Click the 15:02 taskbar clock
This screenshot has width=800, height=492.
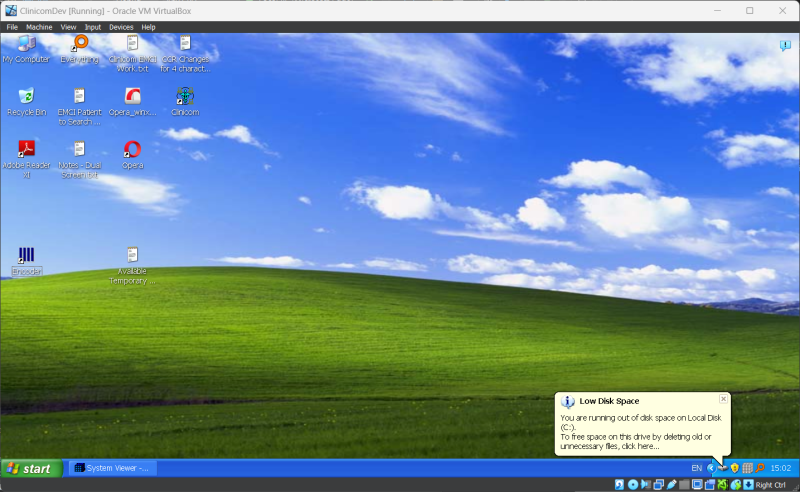coord(781,468)
